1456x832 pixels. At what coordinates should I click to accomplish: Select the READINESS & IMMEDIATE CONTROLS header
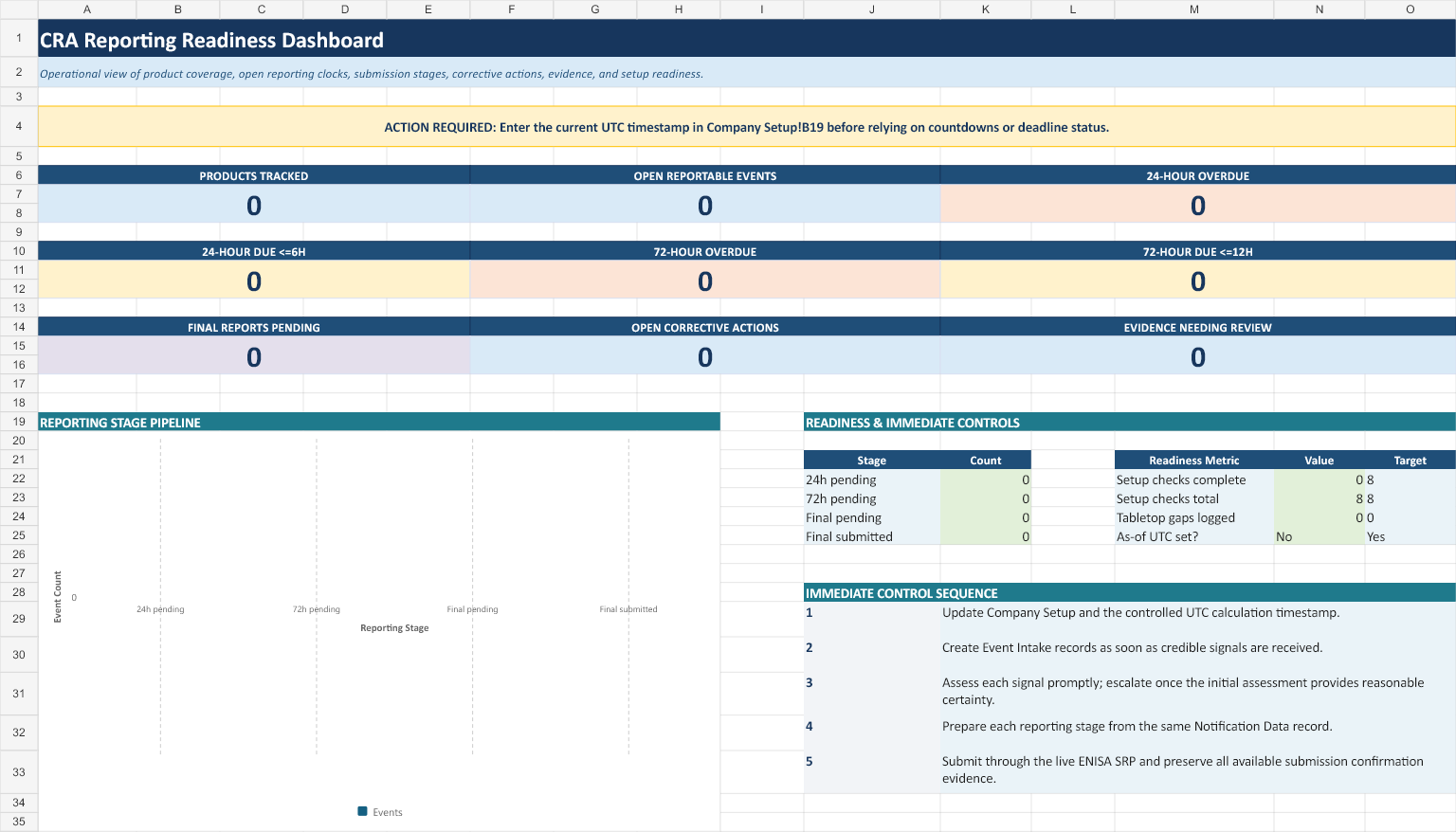click(x=1130, y=422)
